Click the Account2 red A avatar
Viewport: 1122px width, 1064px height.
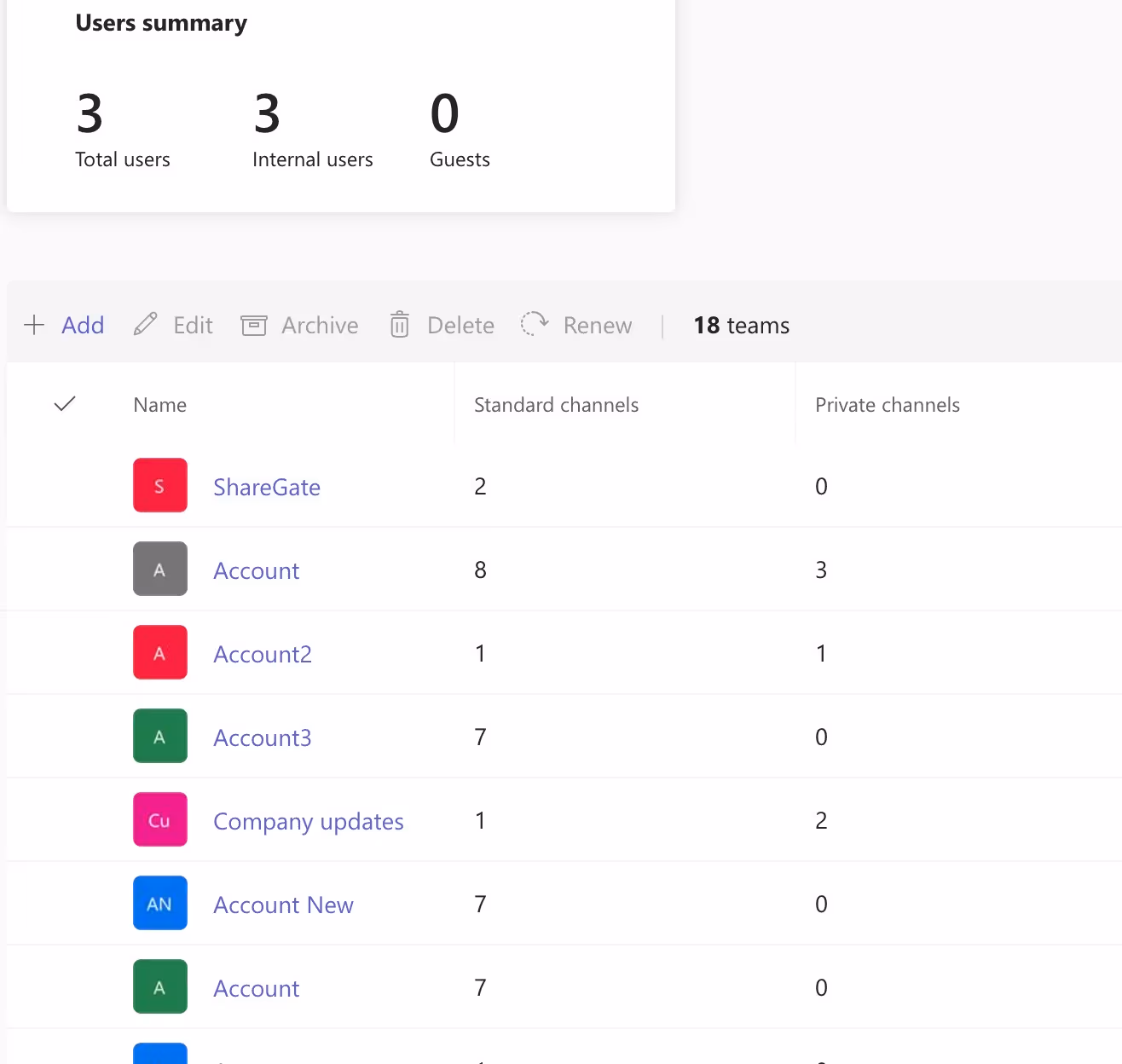(160, 652)
